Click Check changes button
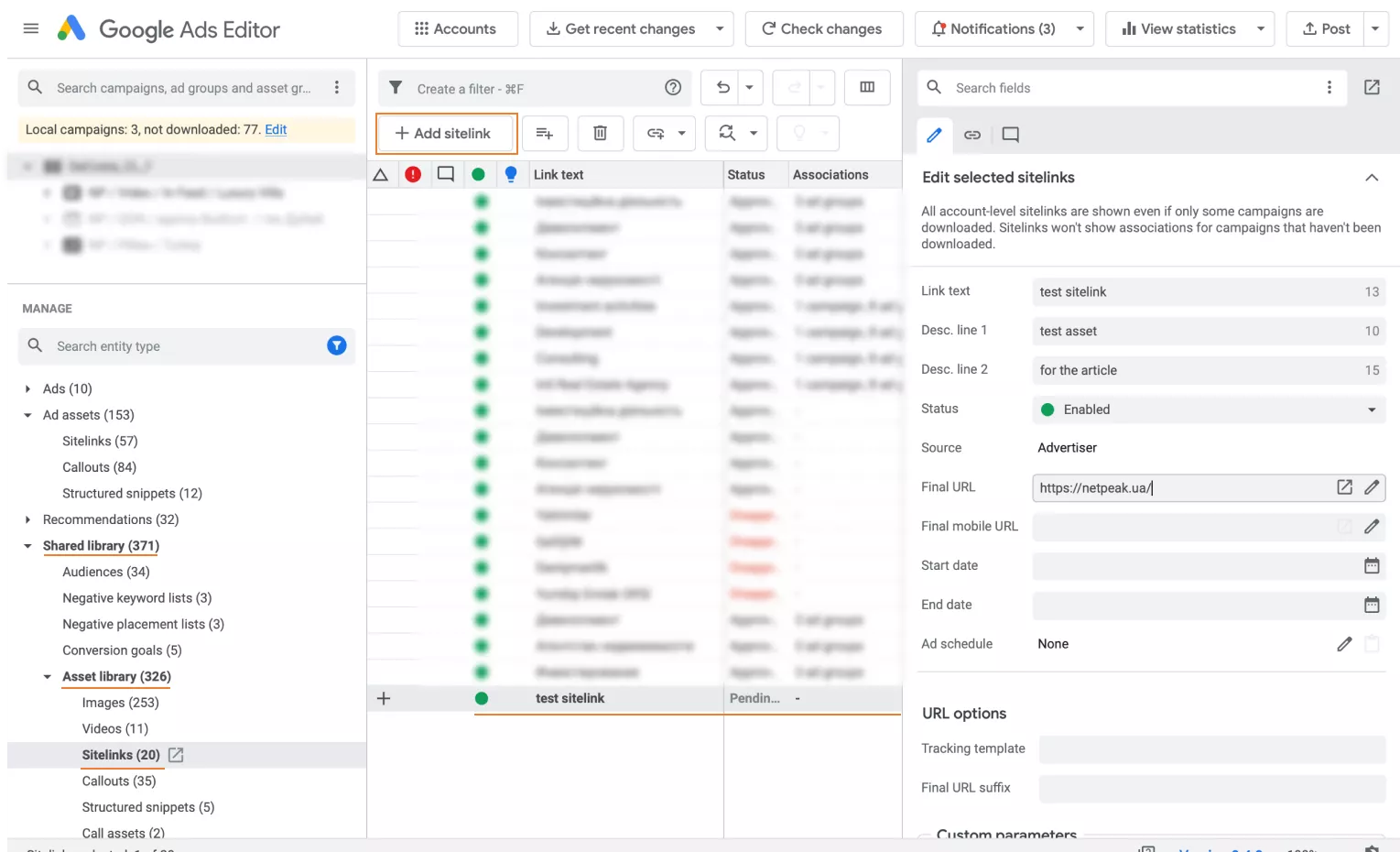This screenshot has height=852, width=1400. [823, 28]
